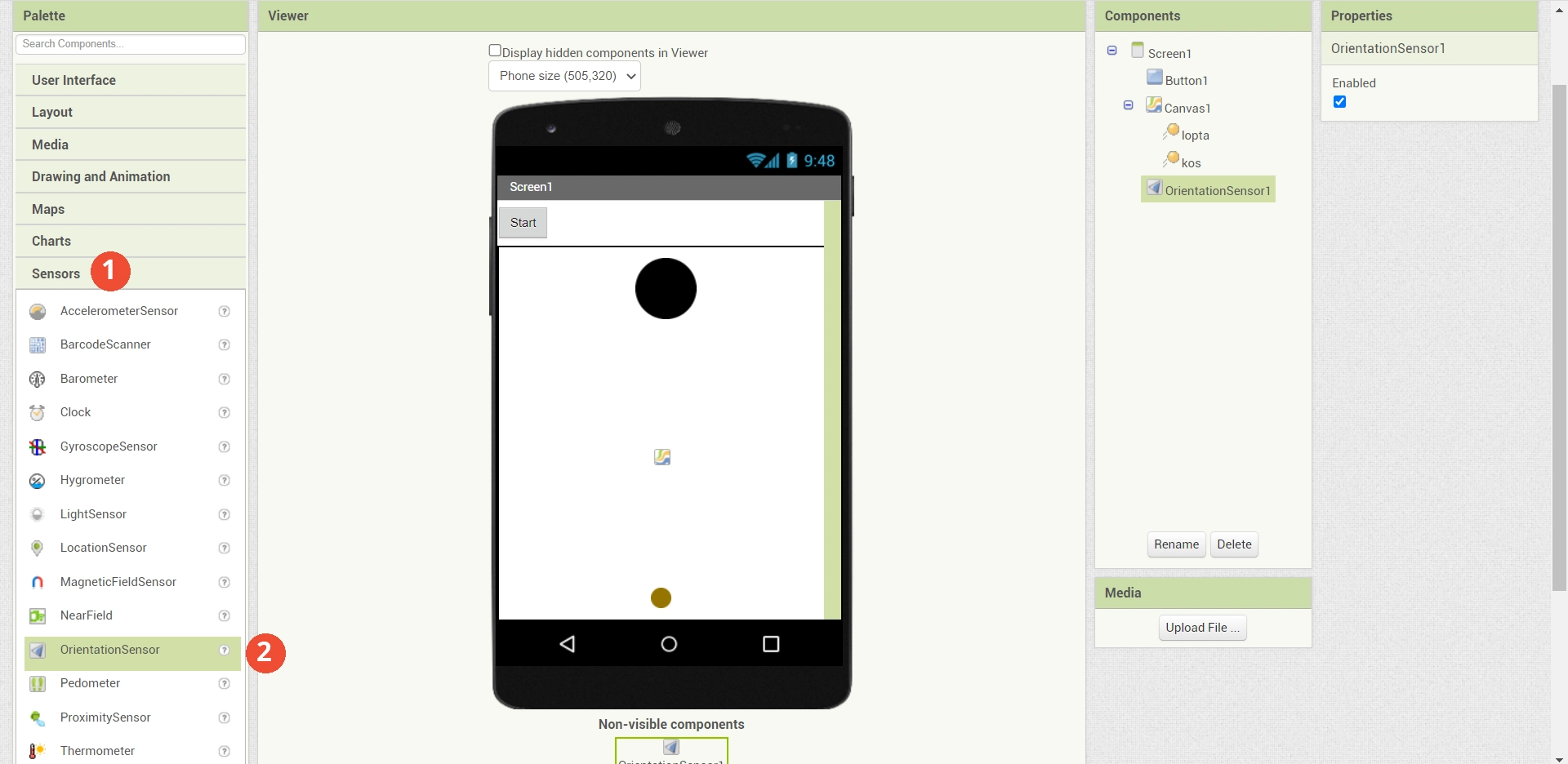Click the Start button in phone preview
The height and width of the screenshot is (764, 1568).
[x=523, y=223]
